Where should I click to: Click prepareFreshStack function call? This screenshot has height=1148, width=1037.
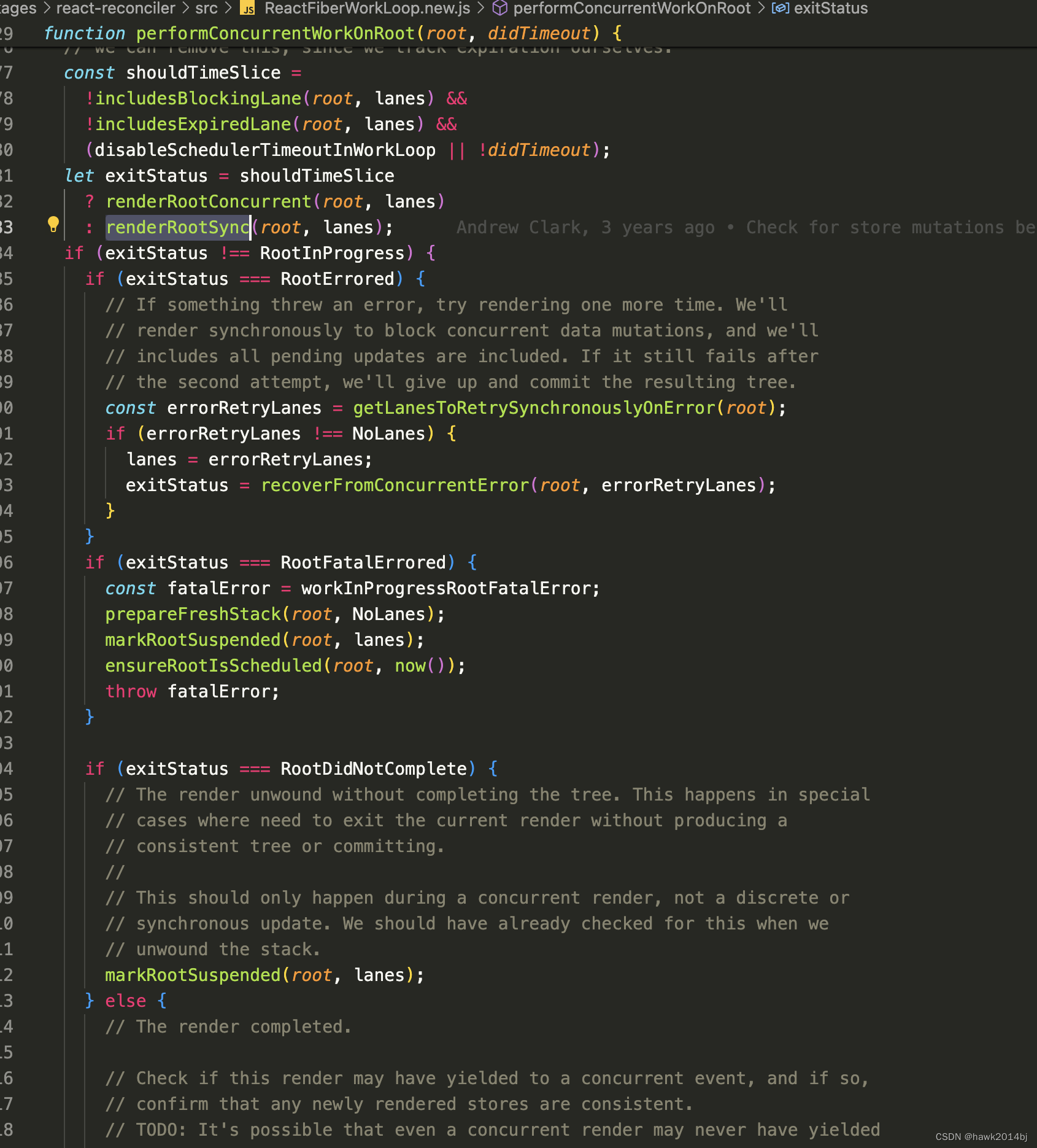pyautogui.click(x=193, y=614)
